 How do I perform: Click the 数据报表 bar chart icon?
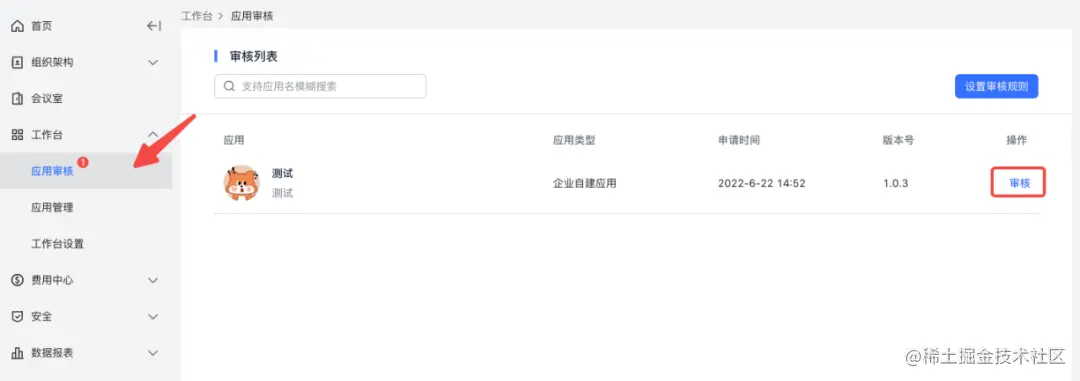pyautogui.click(x=18, y=353)
